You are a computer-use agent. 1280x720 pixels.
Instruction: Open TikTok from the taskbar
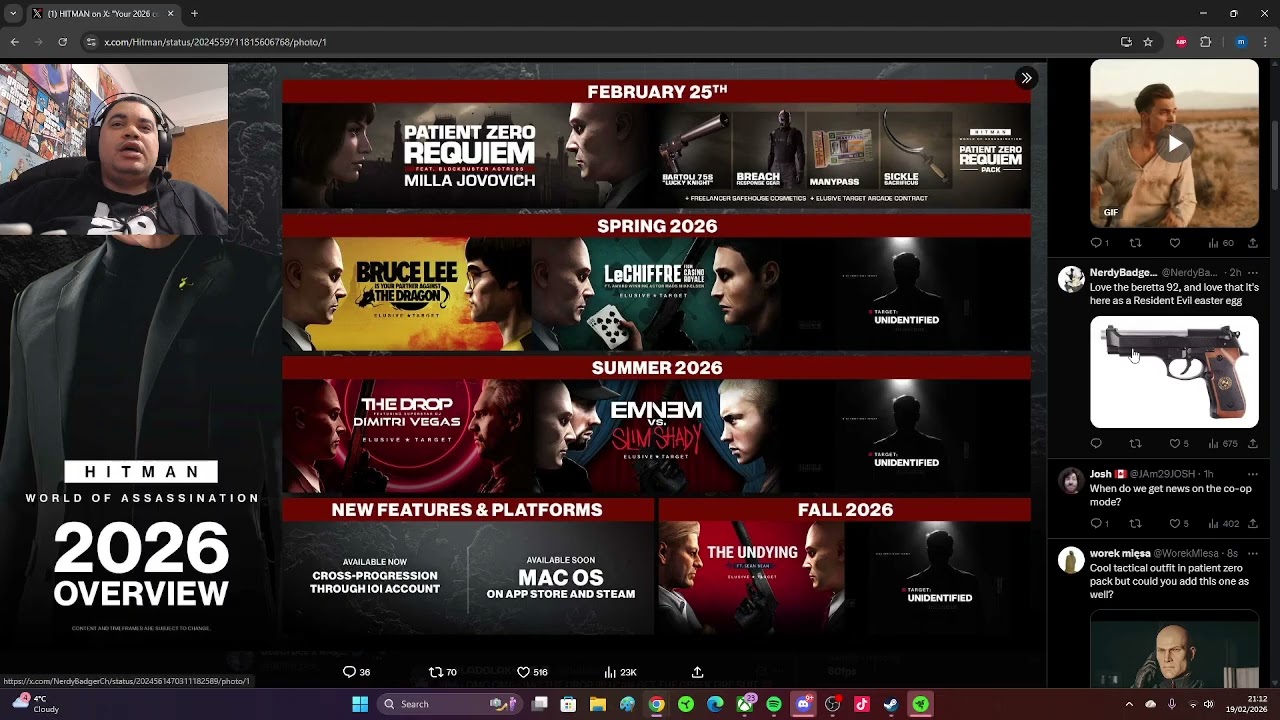[x=862, y=704]
